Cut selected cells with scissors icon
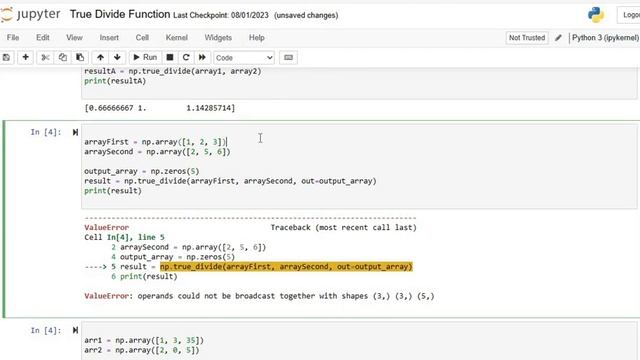The height and width of the screenshot is (360, 640). (45, 58)
